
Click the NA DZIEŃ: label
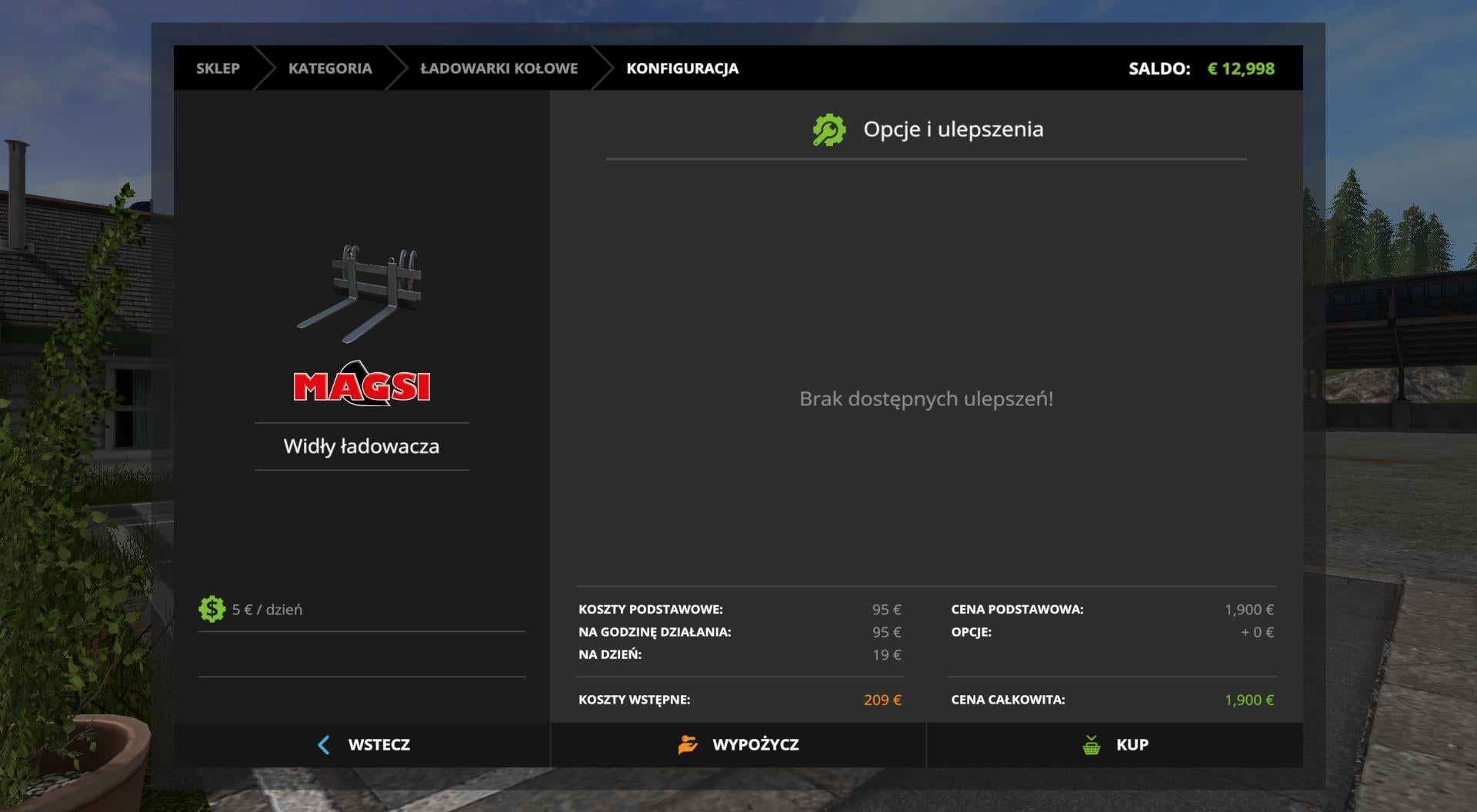coord(610,654)
